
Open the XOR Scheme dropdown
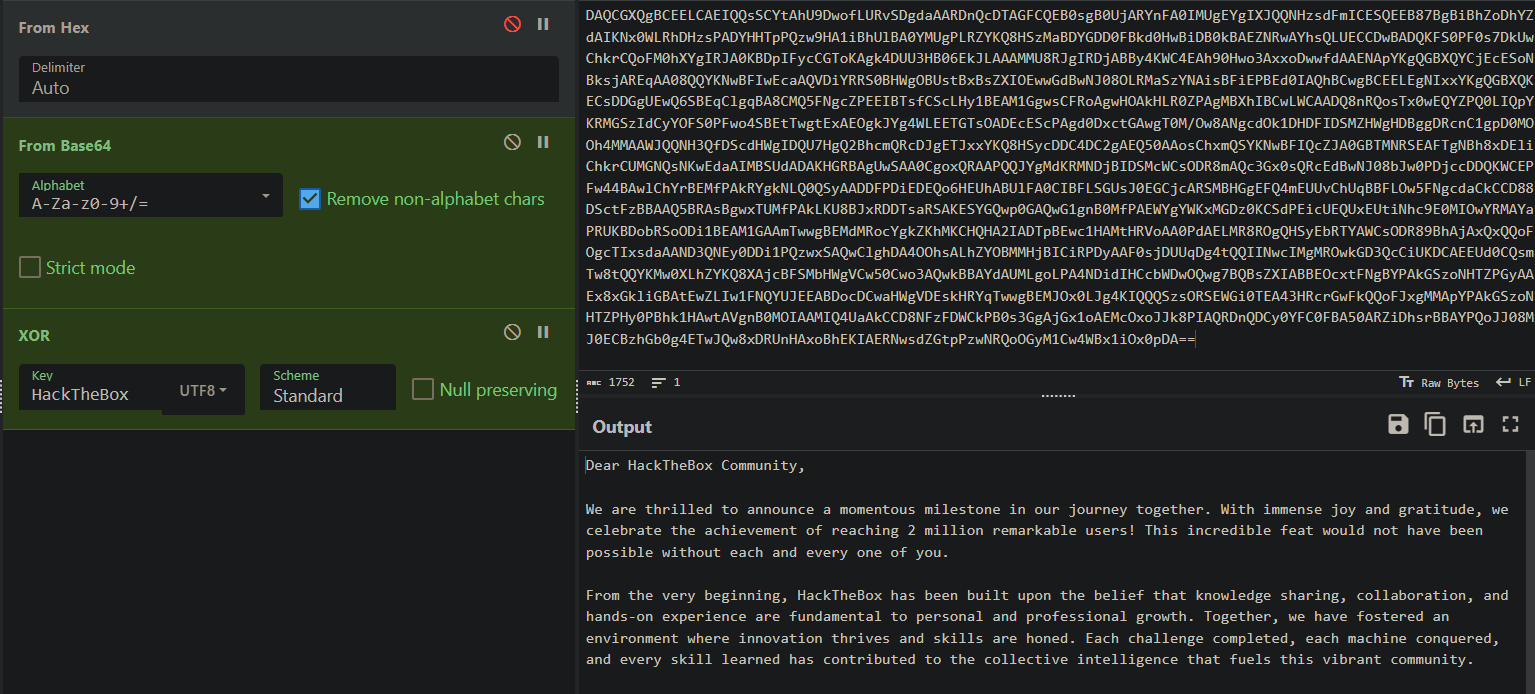coord(327,388)
